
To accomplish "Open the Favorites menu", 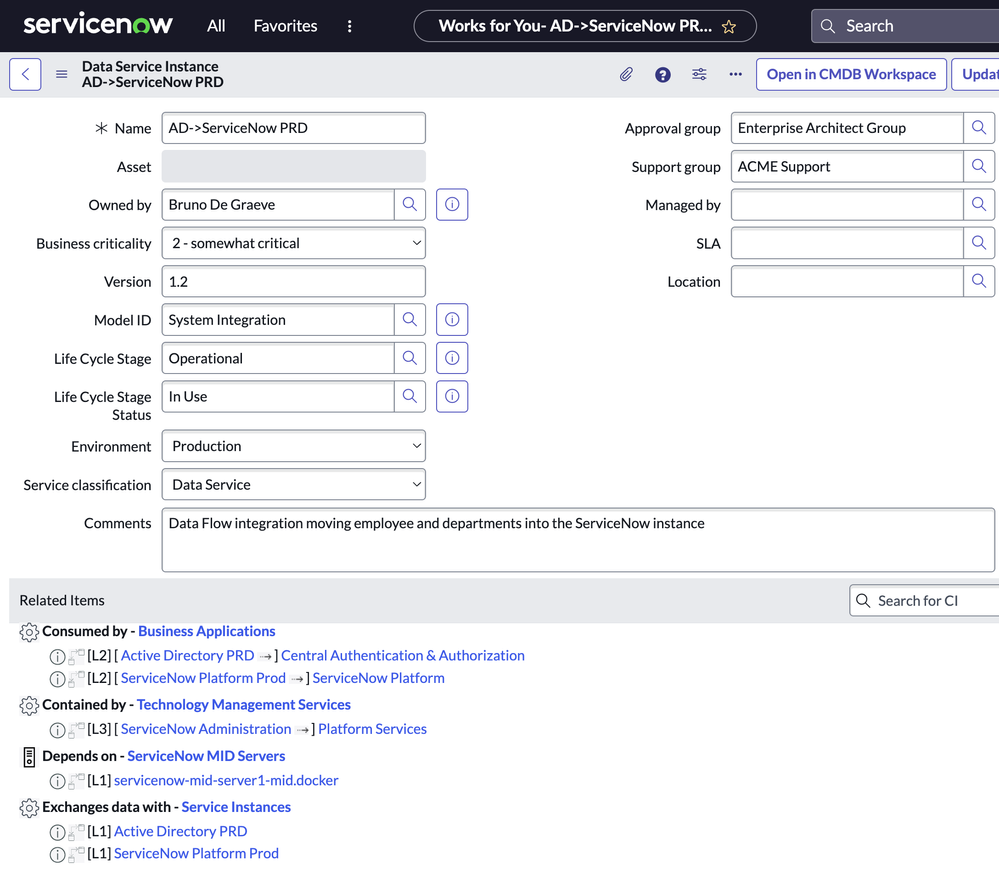I will coord(285,26).
